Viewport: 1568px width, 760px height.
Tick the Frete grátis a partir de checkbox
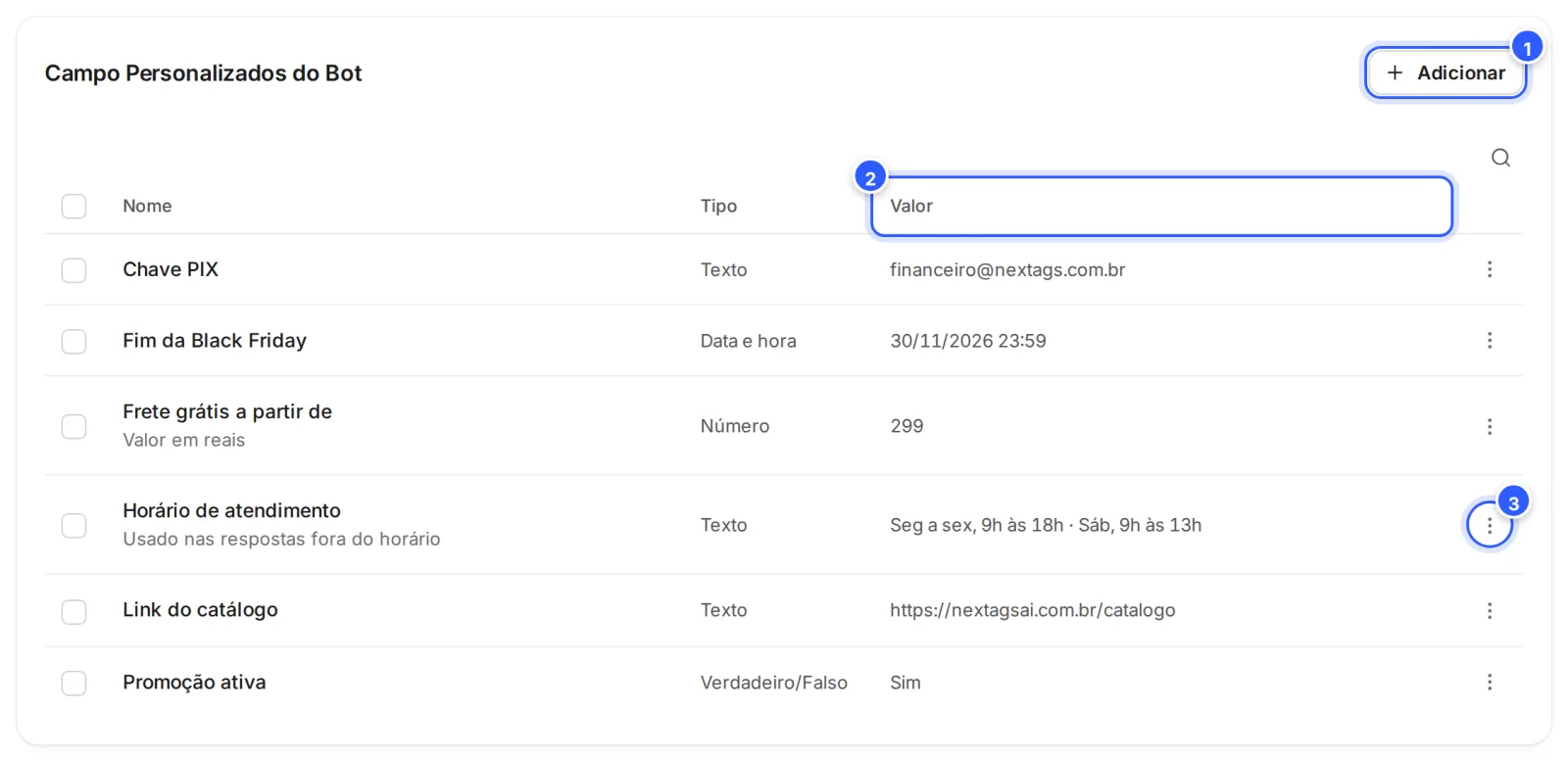[73, 426]
